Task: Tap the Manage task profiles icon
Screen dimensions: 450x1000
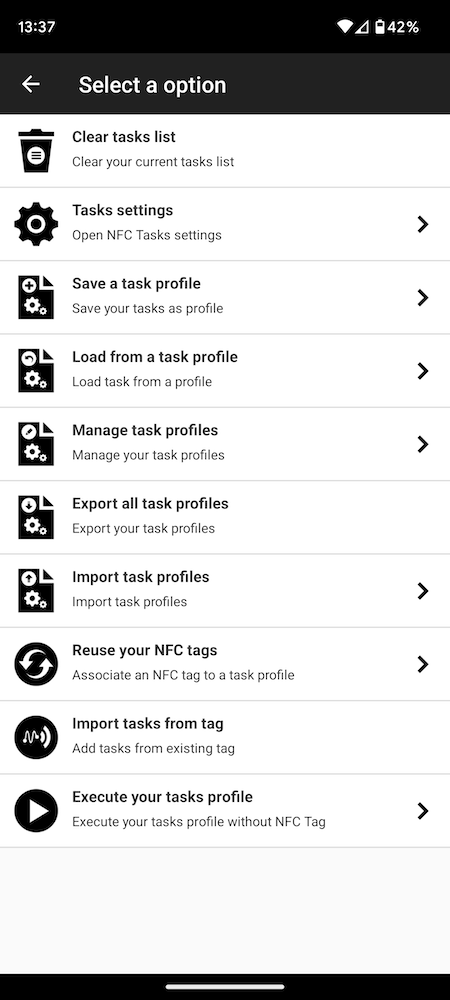Action: pyautogui.click(x=36, y=444)
